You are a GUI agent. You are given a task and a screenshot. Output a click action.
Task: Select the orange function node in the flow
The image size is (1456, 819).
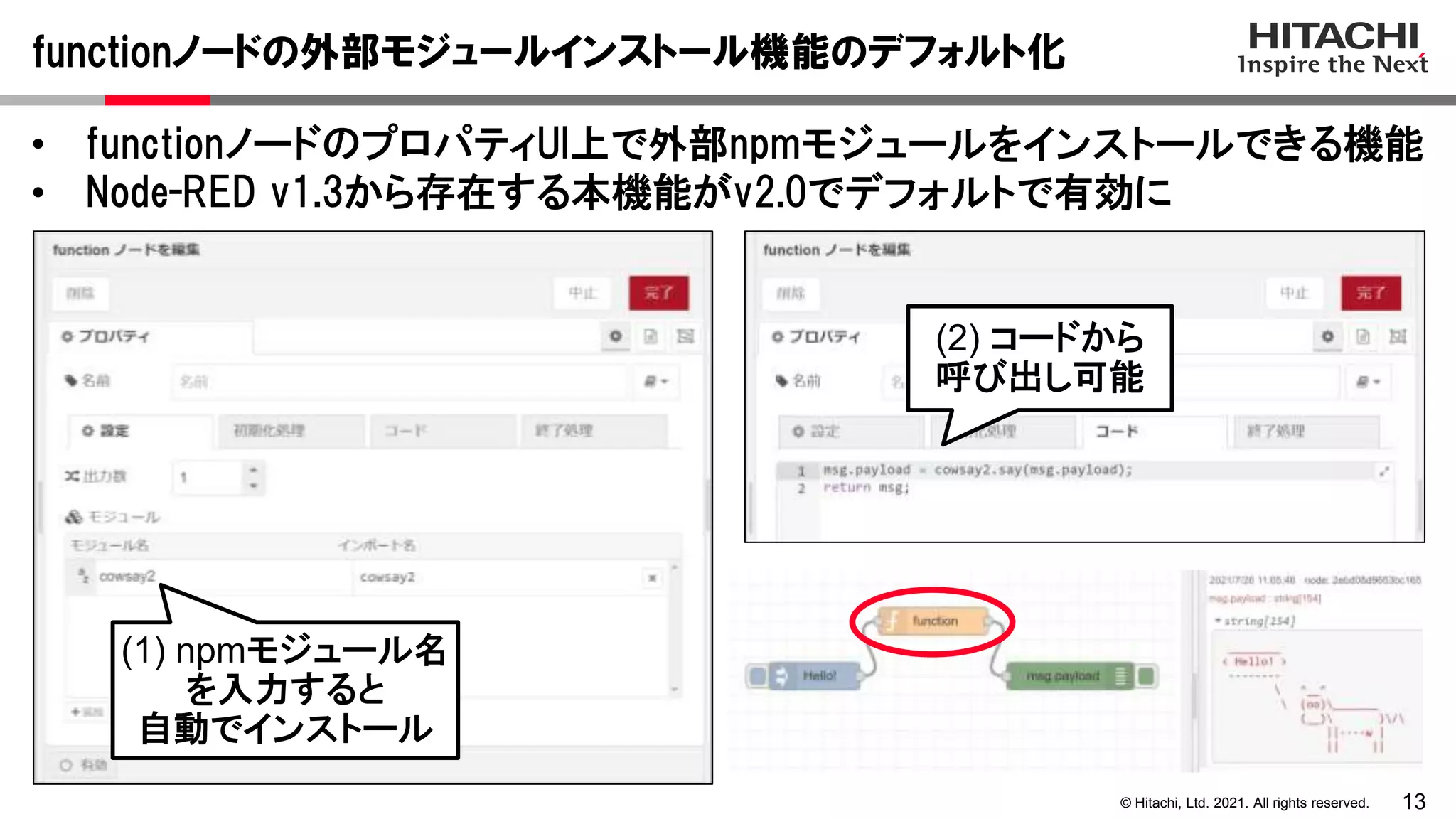932,621
